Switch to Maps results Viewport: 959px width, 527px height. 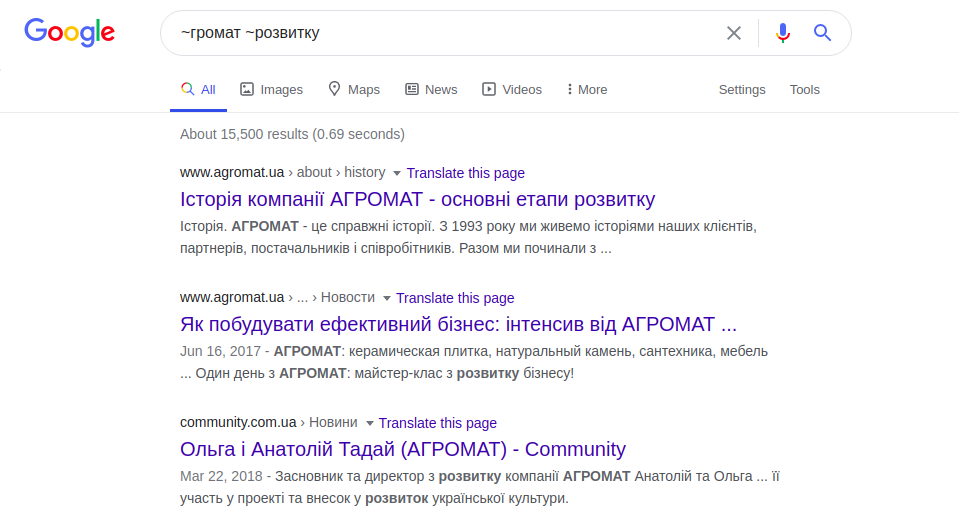coord(354,89)
